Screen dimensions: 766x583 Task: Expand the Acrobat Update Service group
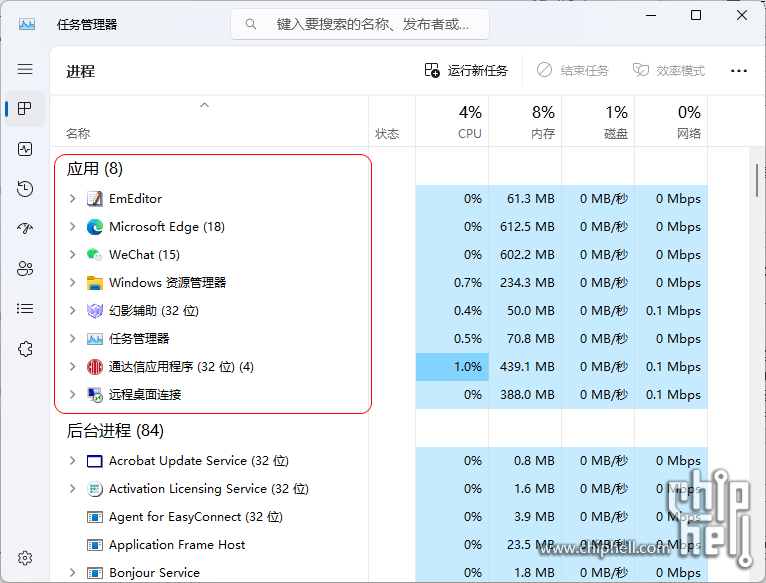pyautogui.click(x=72, y=460)
